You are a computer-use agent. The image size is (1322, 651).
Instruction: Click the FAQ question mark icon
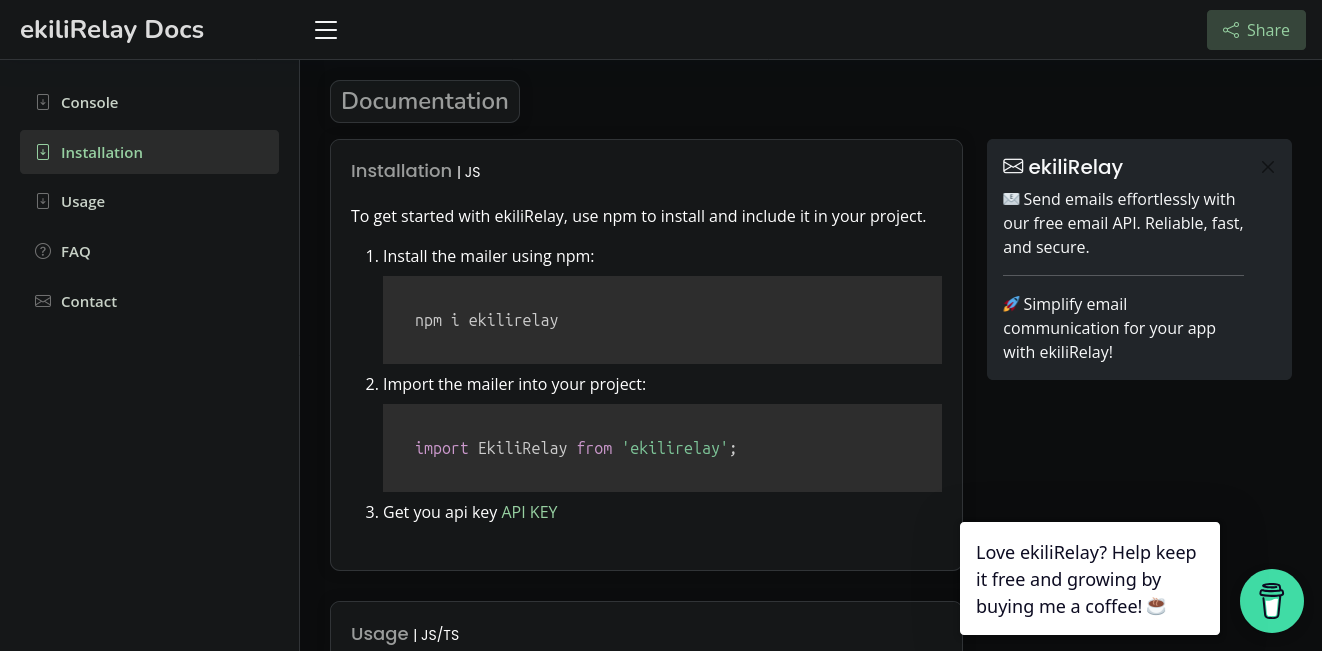[x=43, y=251]
